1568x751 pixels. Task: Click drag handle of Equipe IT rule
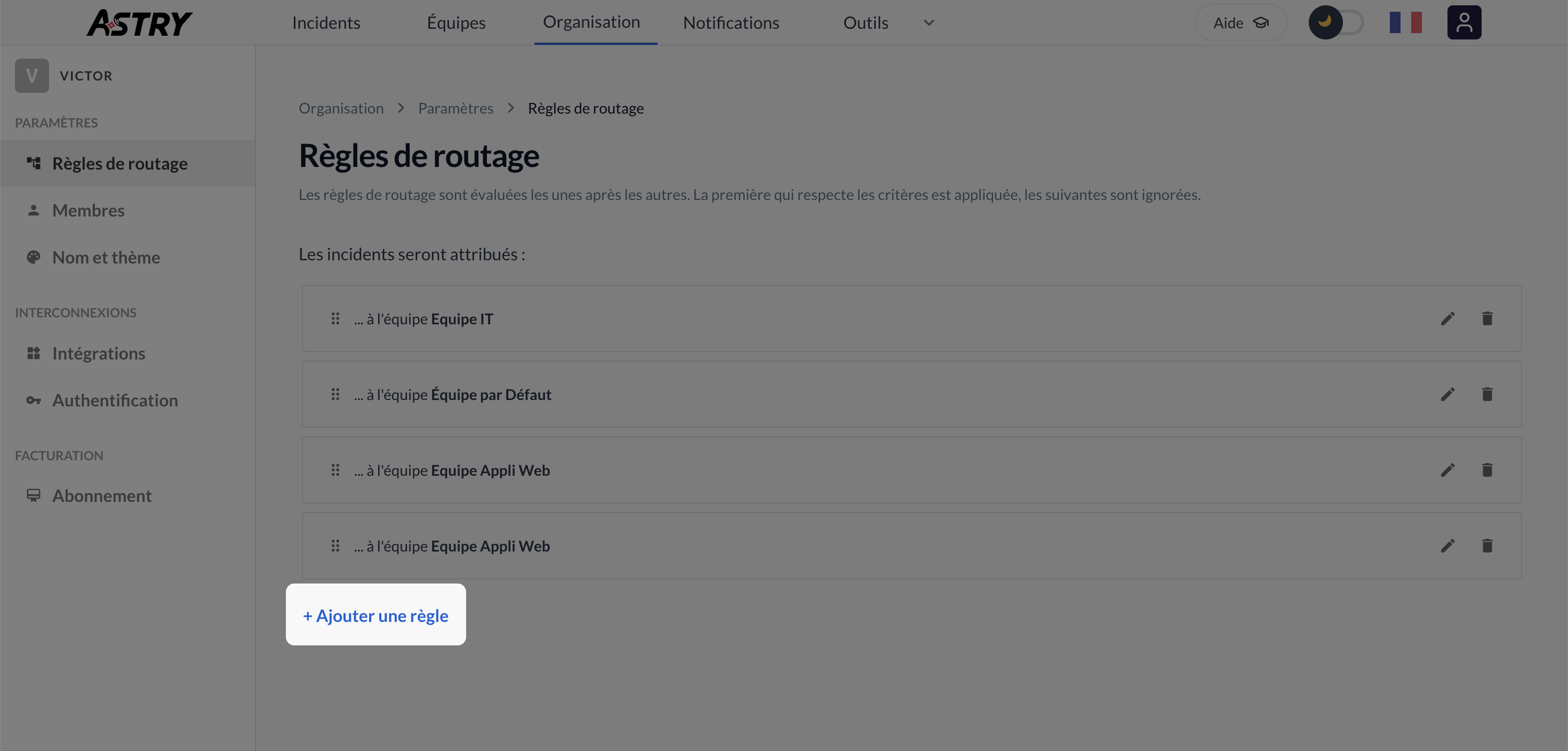[x=335, y=319]
